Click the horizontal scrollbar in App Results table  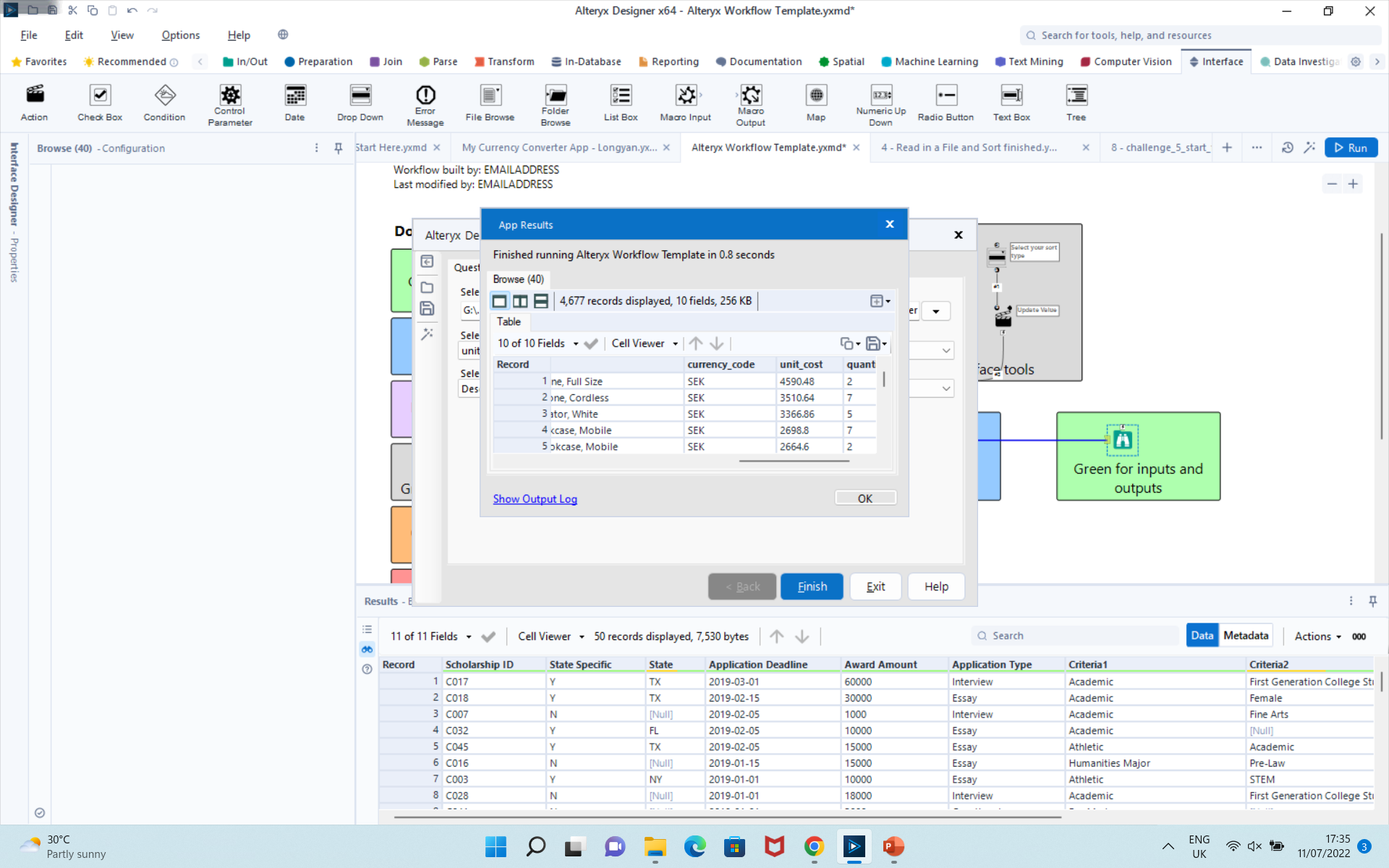(x=794, y=461)
